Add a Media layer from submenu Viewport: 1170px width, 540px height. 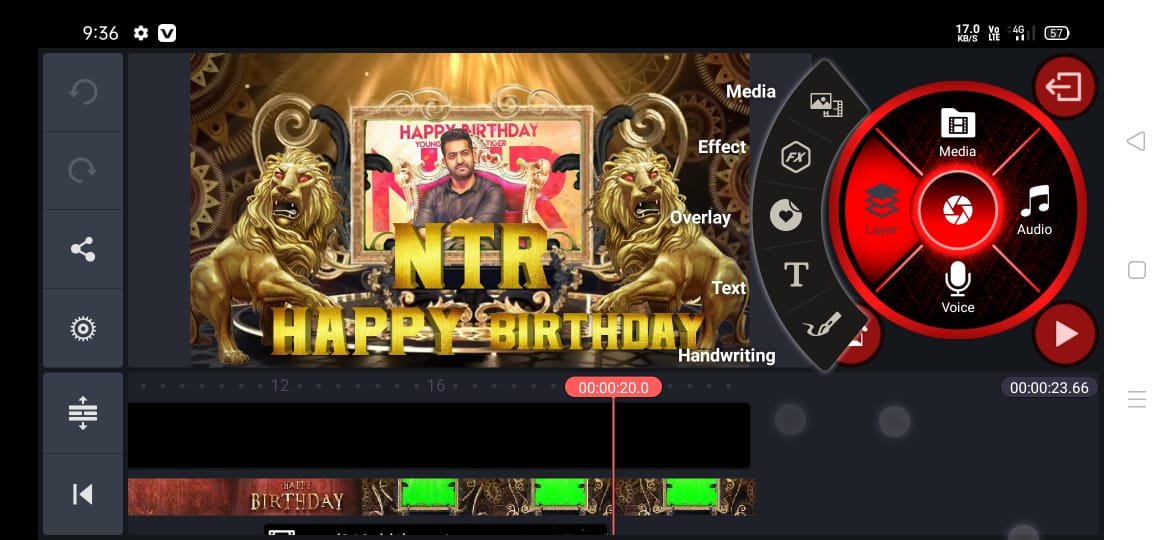825,103
